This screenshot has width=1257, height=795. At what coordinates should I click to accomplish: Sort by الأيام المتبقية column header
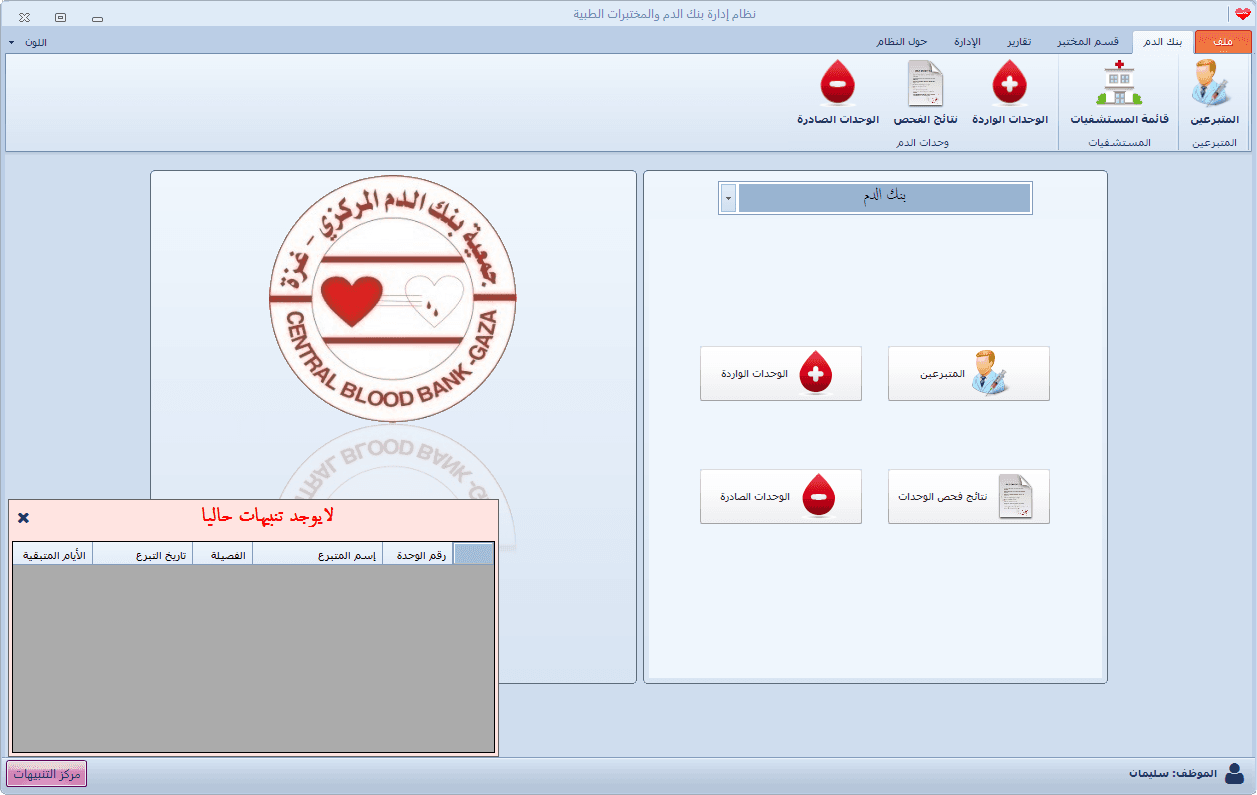coord(53,555)
